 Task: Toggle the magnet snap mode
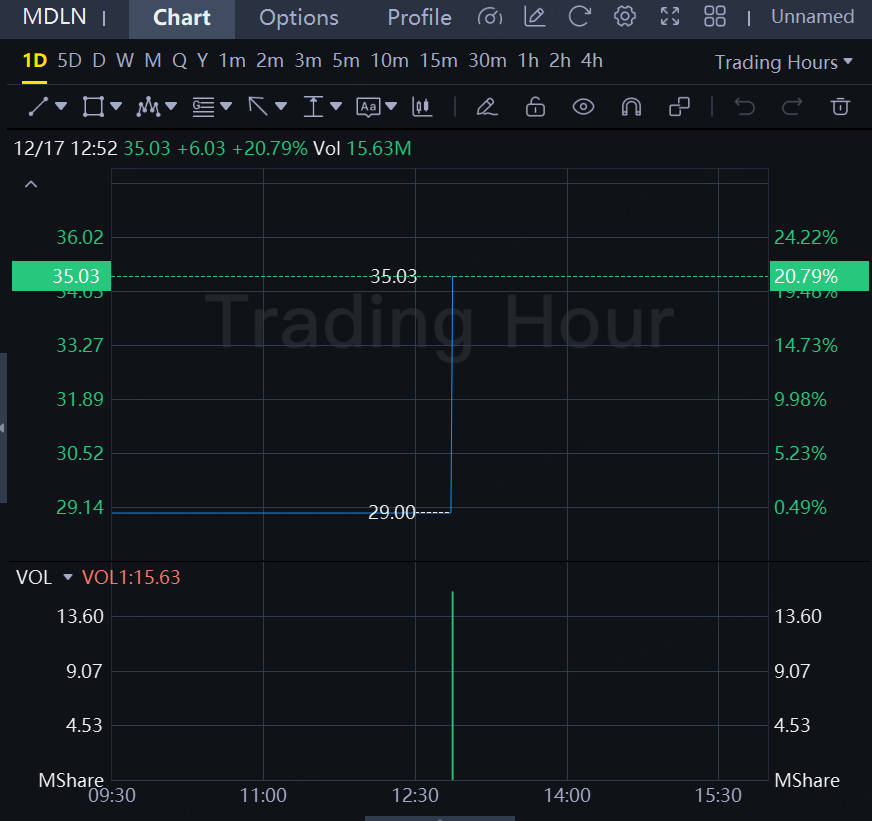(x=631, y=106)
